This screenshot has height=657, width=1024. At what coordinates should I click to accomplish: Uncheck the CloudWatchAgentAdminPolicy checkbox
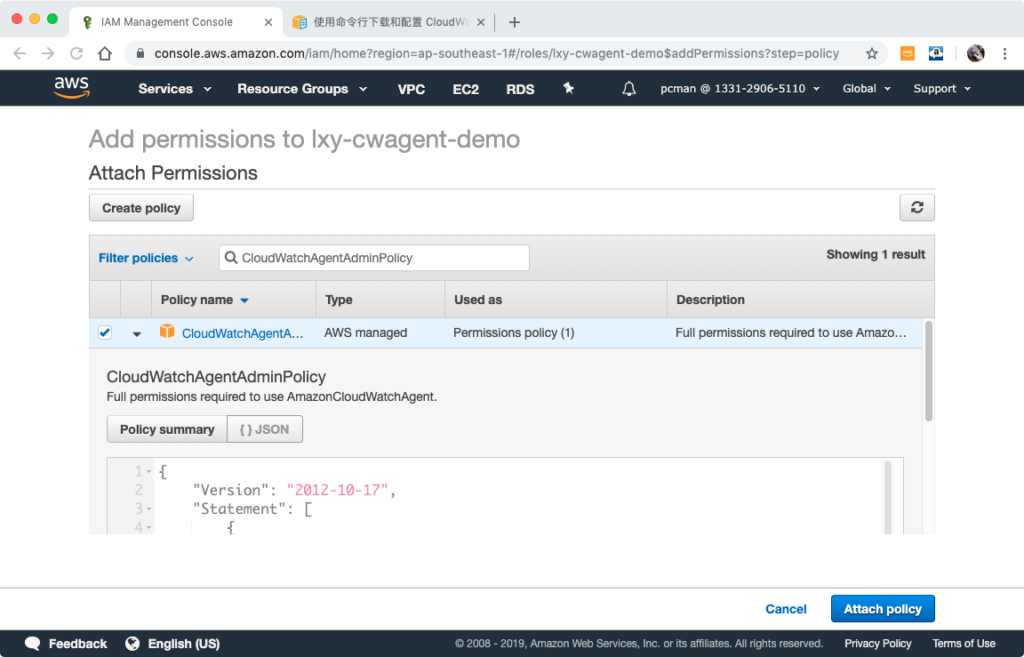104,332
